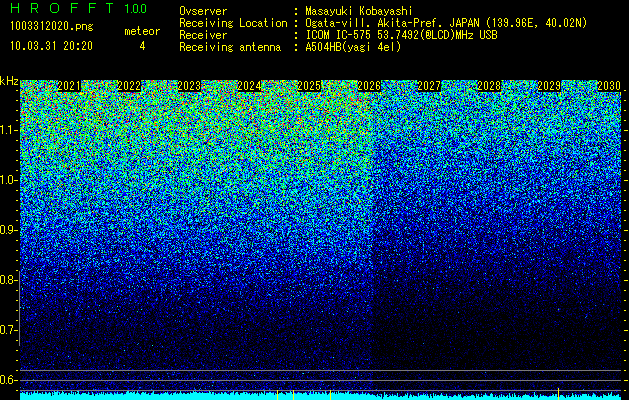The width and height of the screenshot is (629, 400).
Task: Click the Receiver field label
Action: point(203,35)
